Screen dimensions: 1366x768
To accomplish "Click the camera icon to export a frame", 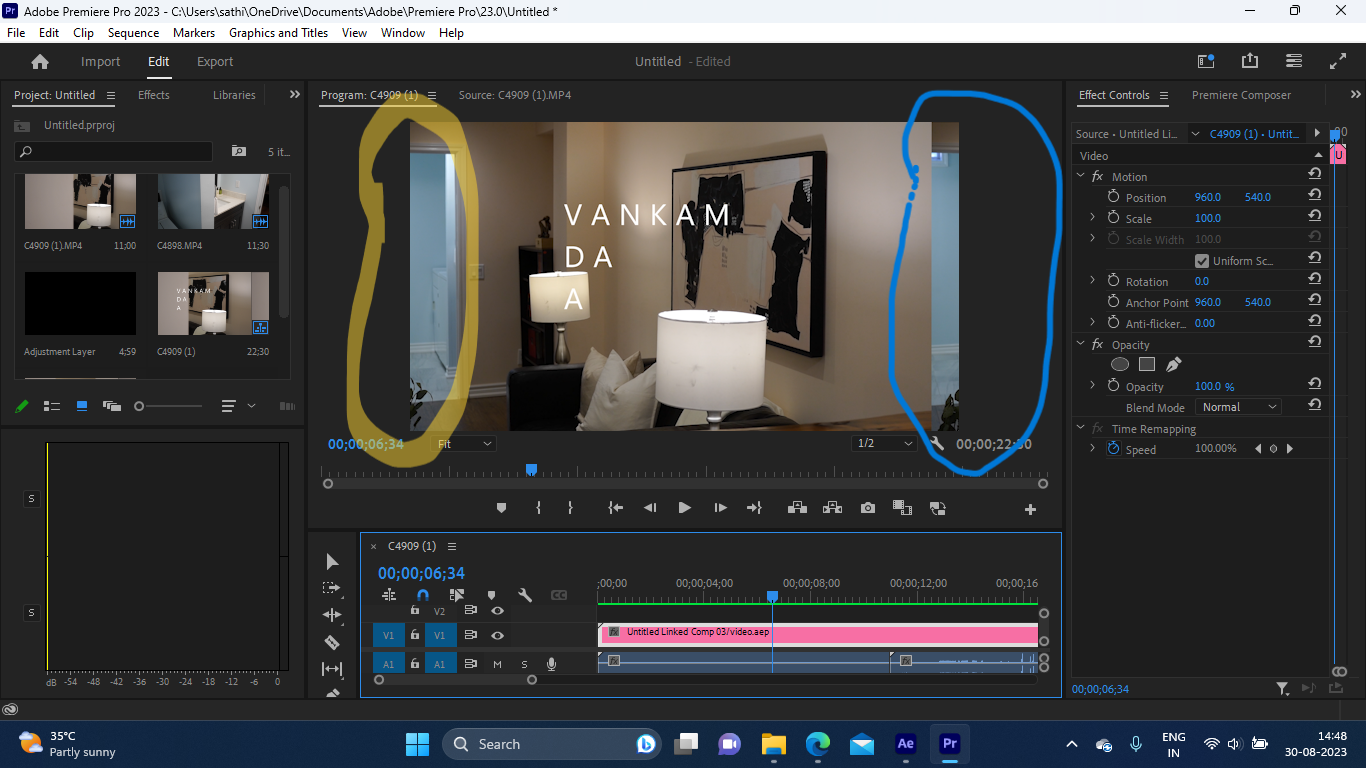I will tap(867, 508).
